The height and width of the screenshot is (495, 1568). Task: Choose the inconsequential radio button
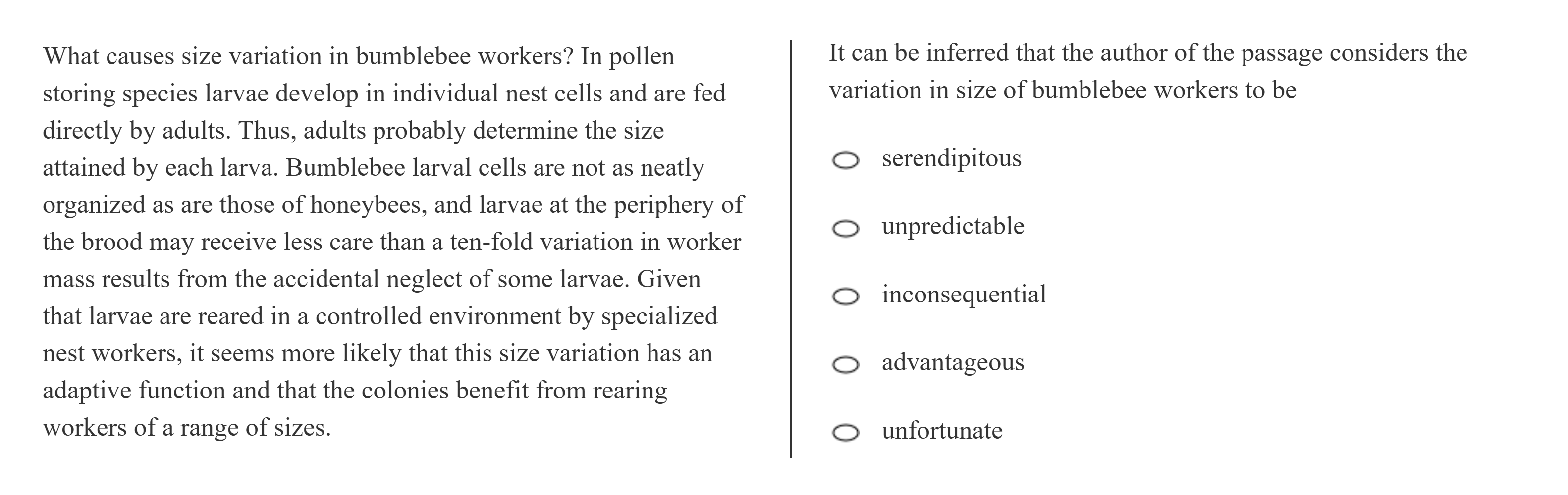(846, 297)
